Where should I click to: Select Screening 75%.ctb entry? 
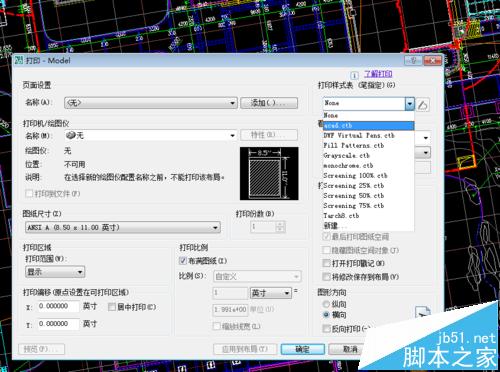(x=368, y=206)
